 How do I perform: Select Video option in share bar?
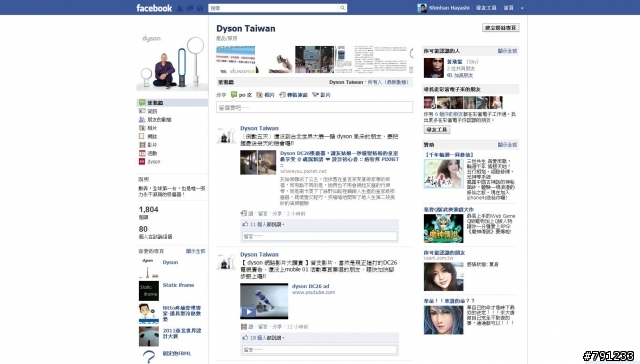pos(321,95)
